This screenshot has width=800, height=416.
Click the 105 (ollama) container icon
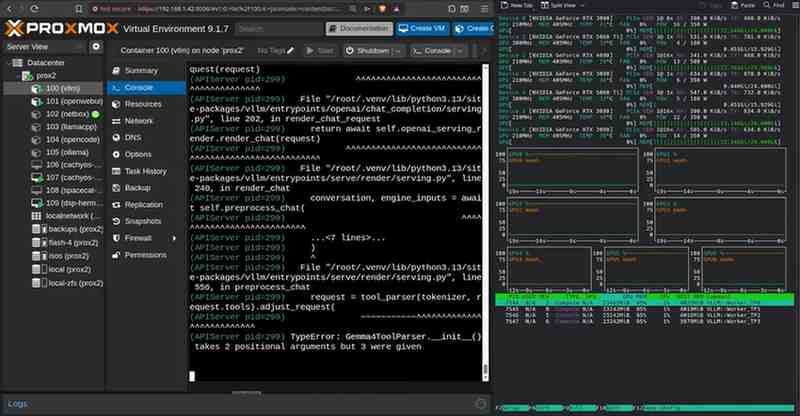coord(36,153)
